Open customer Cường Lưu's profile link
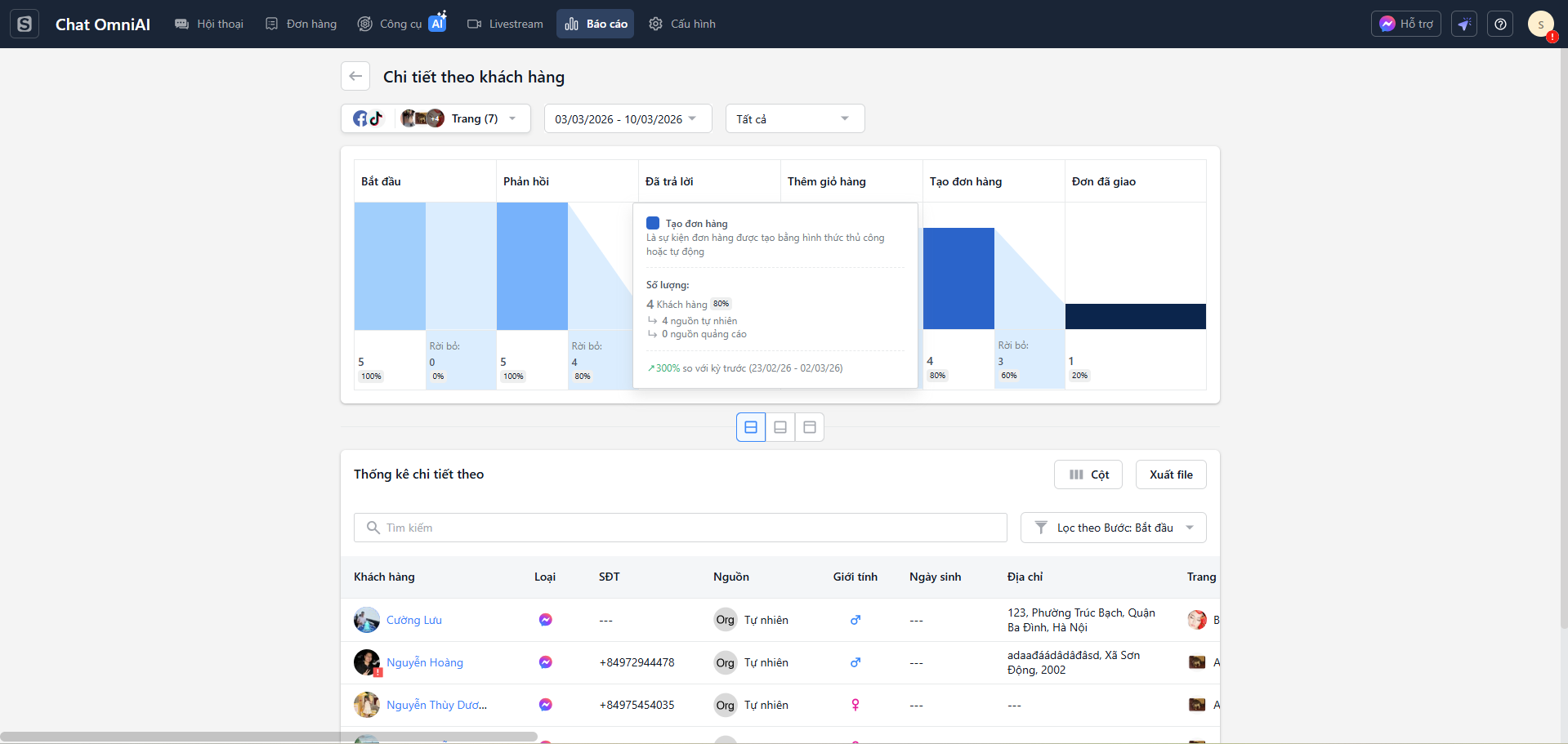Viewport: 1568px width, 744px height. click(x=414, y=620)
